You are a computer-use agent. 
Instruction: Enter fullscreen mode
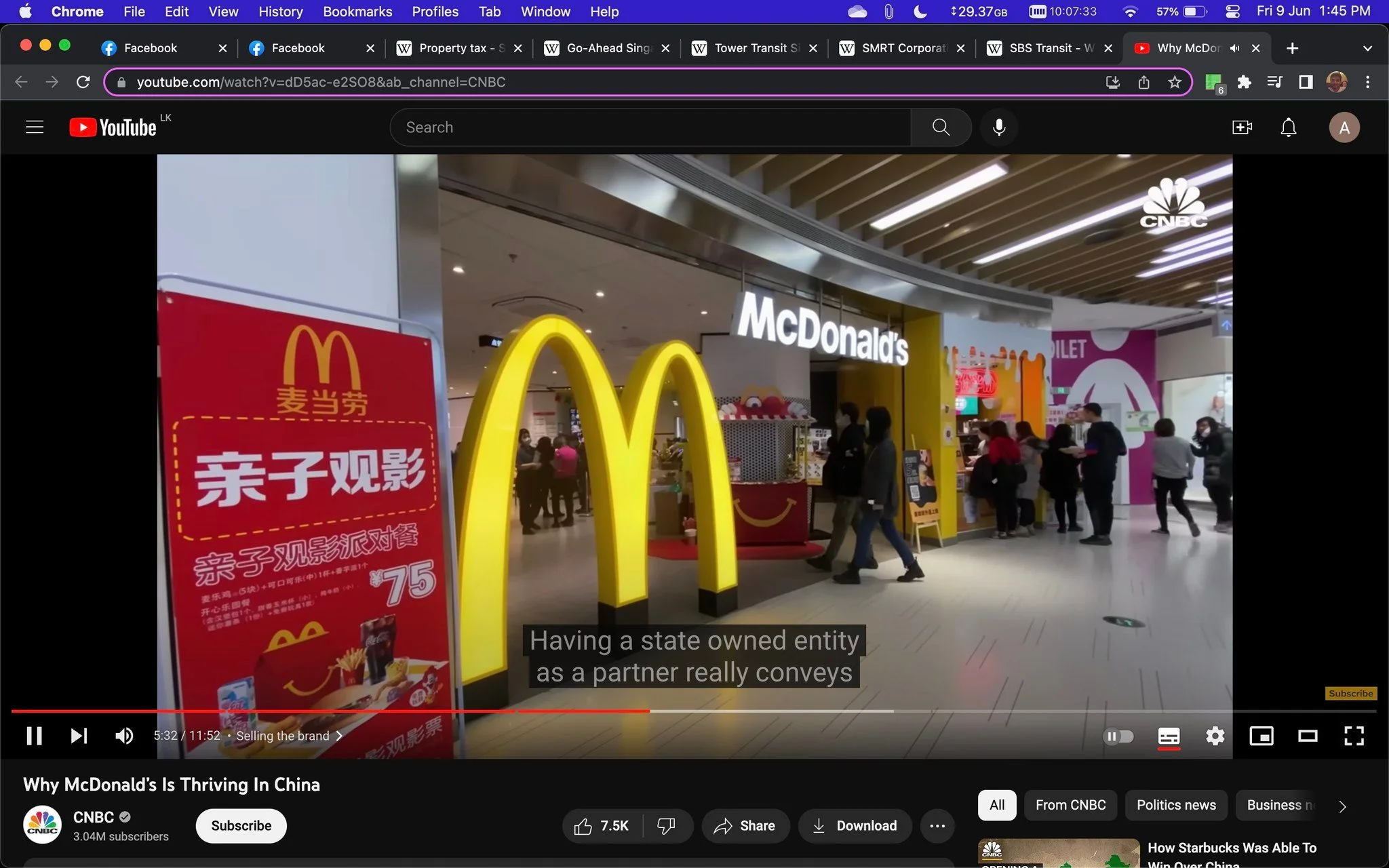[x=1354, y=736]
